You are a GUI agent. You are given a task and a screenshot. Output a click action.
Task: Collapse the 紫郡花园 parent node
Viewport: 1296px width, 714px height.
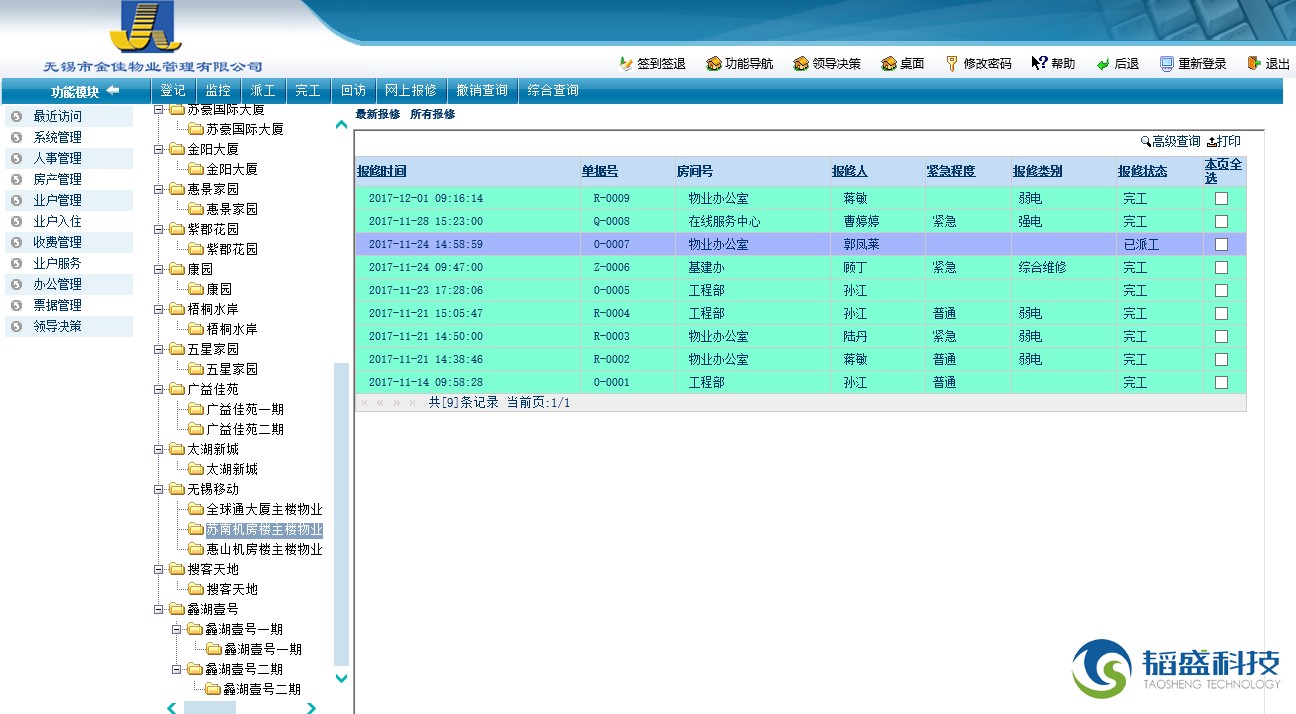click(x=158, y=229)
